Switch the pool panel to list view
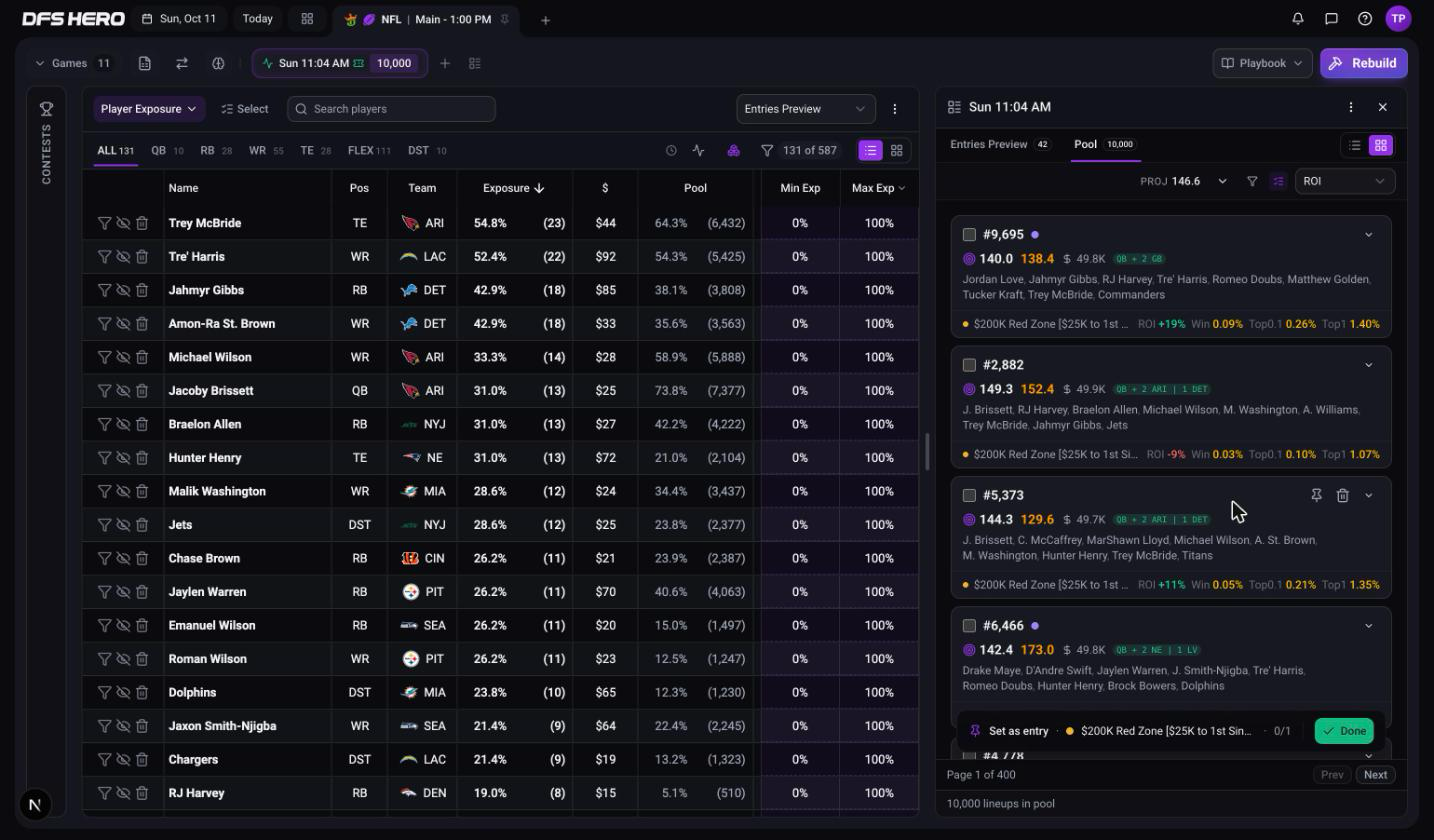1434x840 pixels. tap(1355, 145)
